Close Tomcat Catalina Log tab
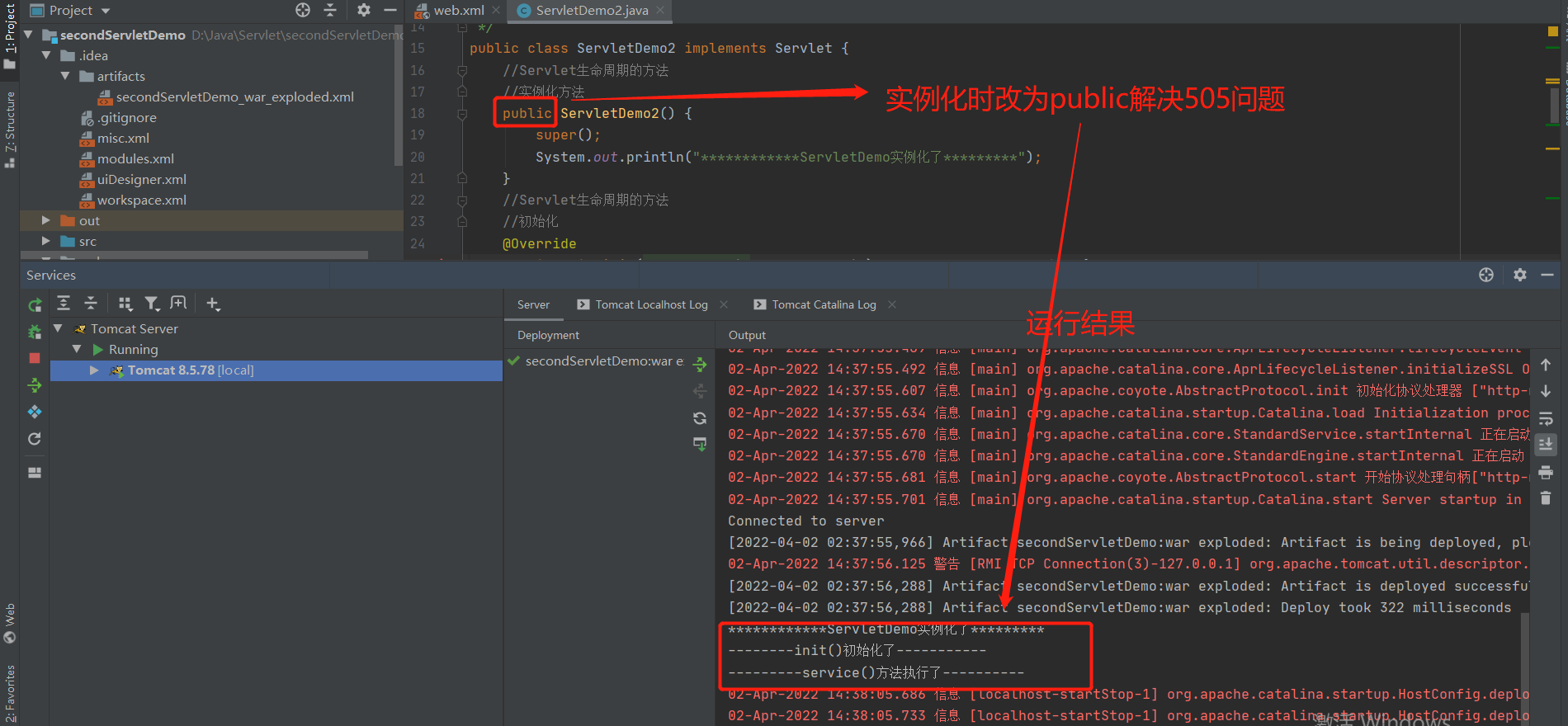This screenshot has width=1568, height=726. point(892,304)
